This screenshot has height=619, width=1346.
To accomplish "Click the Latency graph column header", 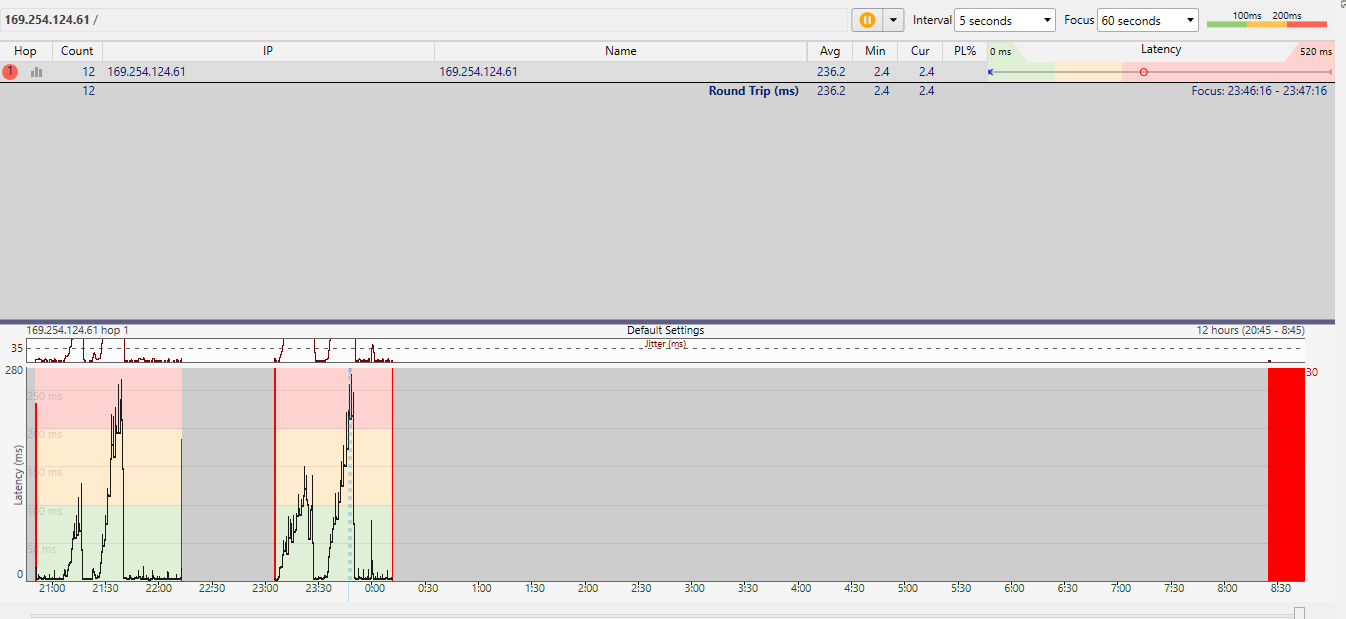I will (1160, 50).
